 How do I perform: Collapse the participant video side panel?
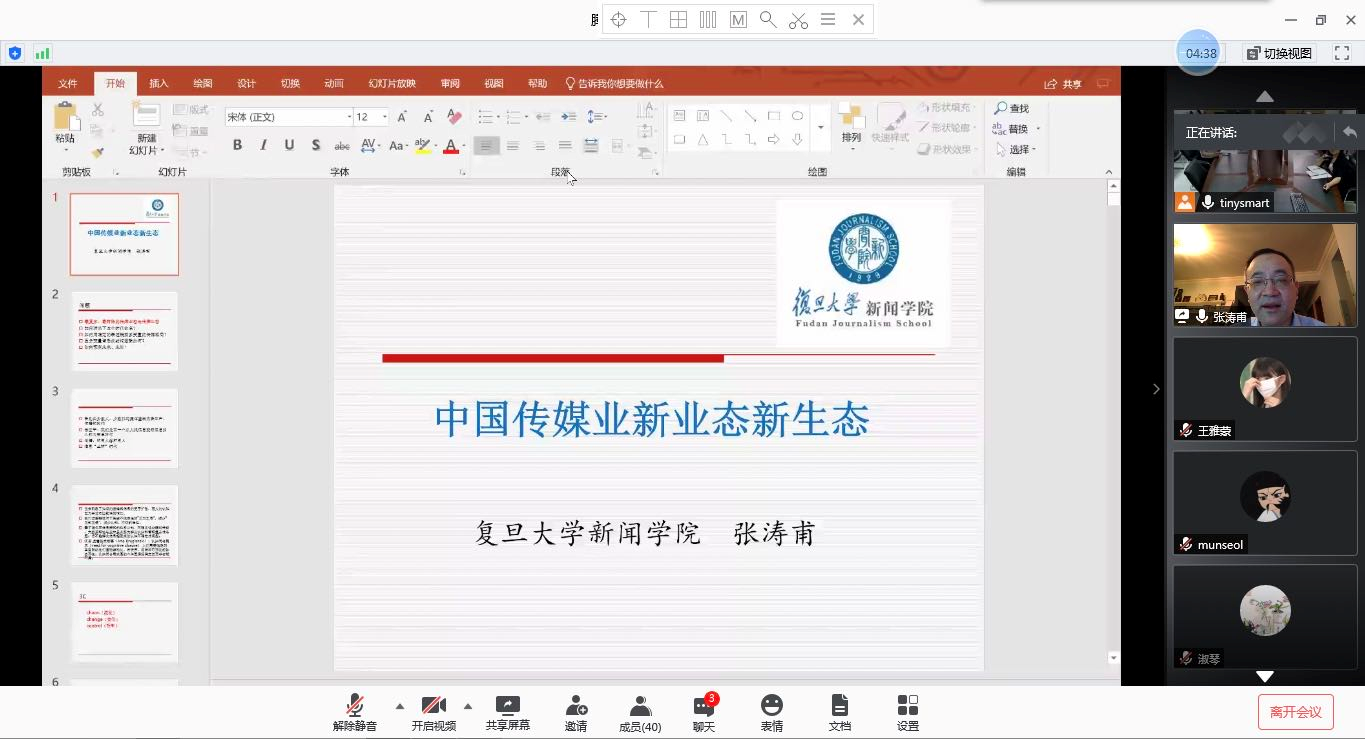(1156, 389)
